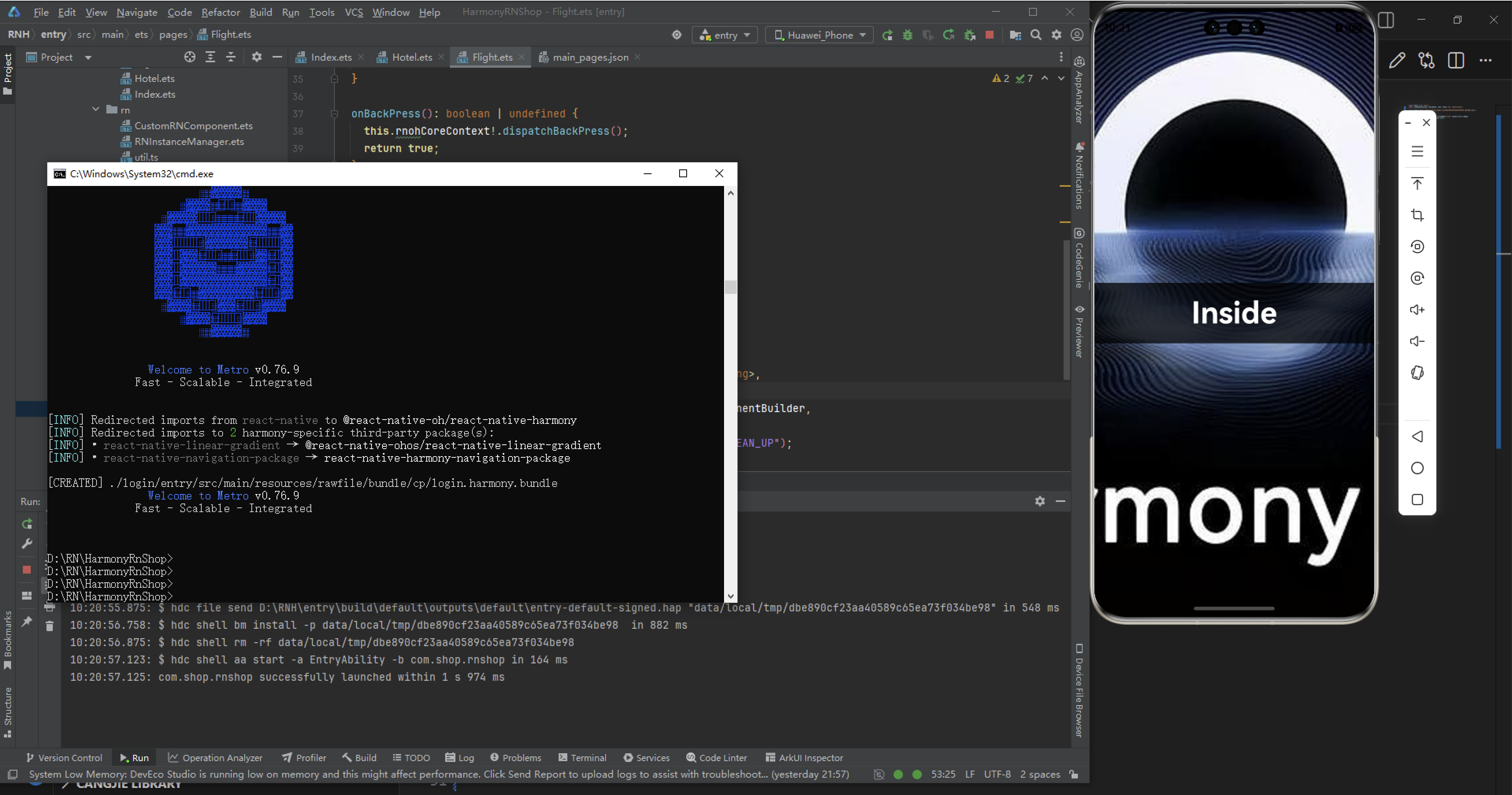Open the Code Linter tool window
Image resolution: width=1512 pixels, height=795 pixels.
717,758
